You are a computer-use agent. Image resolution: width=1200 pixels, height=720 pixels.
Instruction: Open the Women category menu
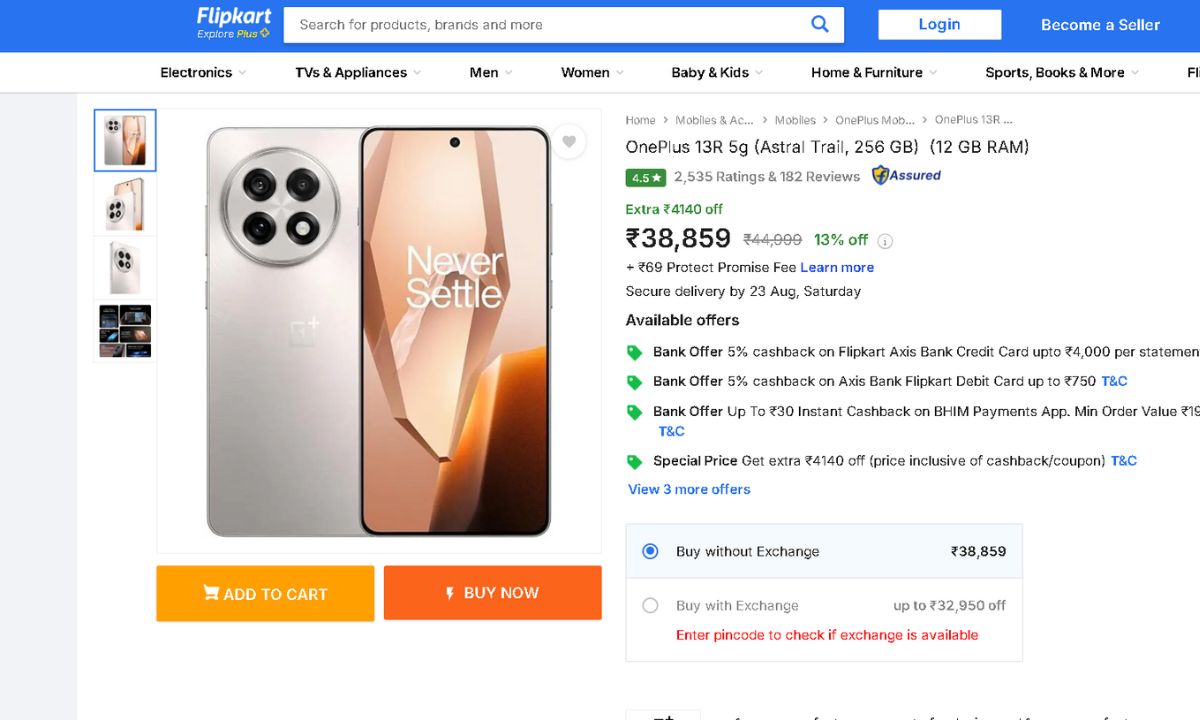coord(592,72)
